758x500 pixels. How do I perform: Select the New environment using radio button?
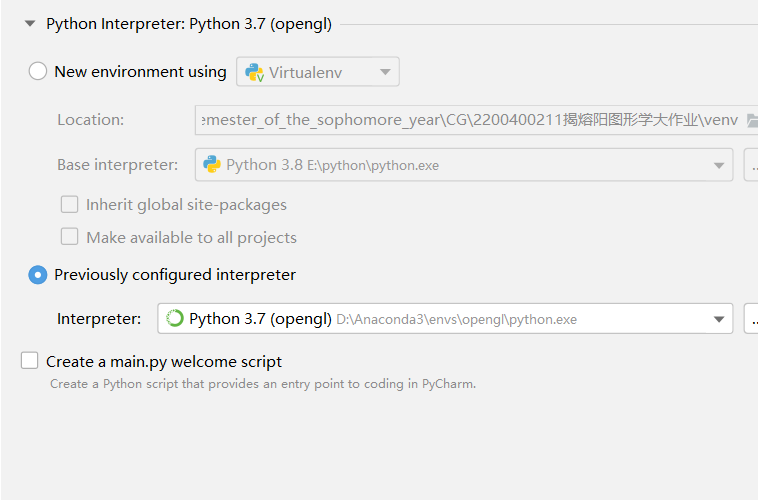38,71
